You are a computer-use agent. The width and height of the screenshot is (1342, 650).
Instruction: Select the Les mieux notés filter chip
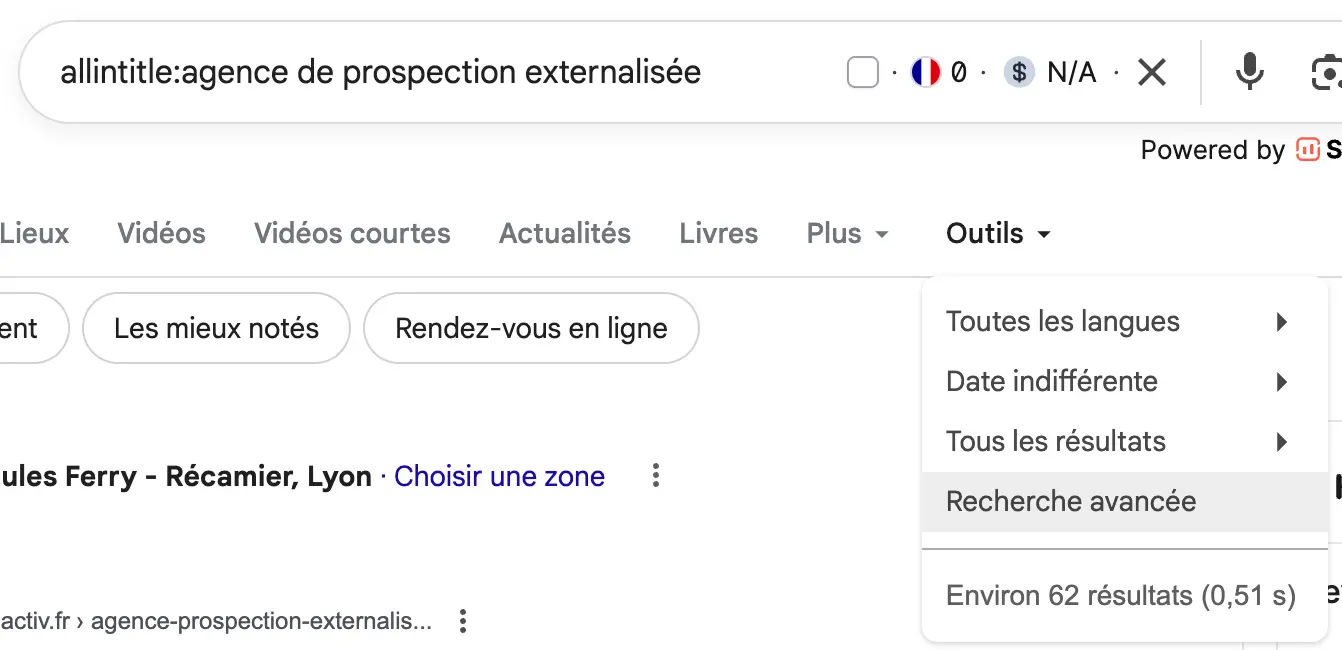pyautogui.click(x=215, y=327)
